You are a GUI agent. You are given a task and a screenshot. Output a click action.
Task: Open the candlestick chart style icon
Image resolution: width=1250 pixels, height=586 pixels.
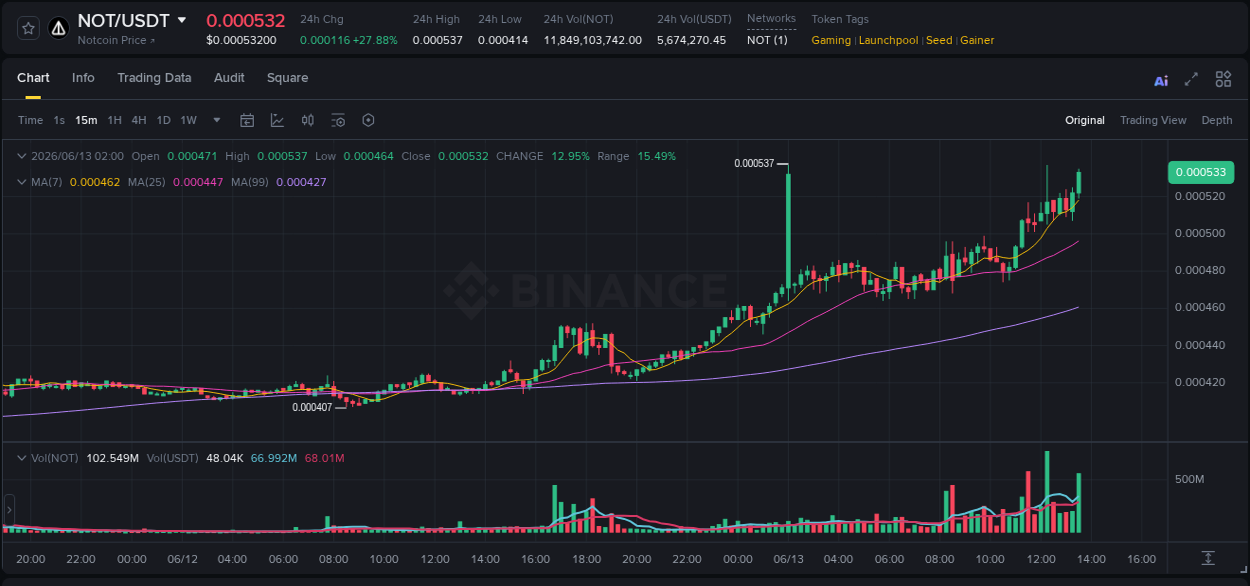308,120
